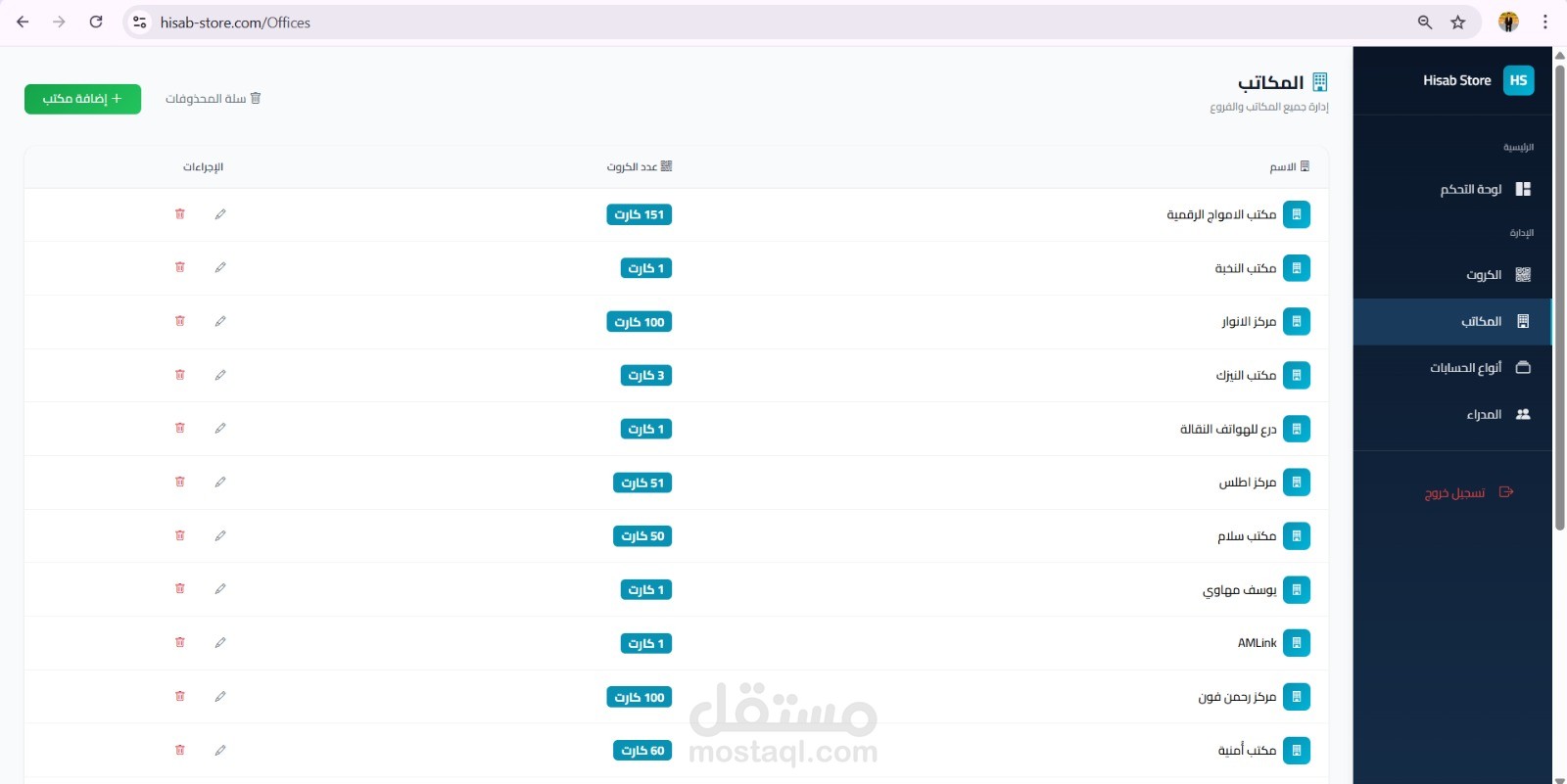Click the 50 كارت badge for مكتب سلام

[x=642, y=535]
